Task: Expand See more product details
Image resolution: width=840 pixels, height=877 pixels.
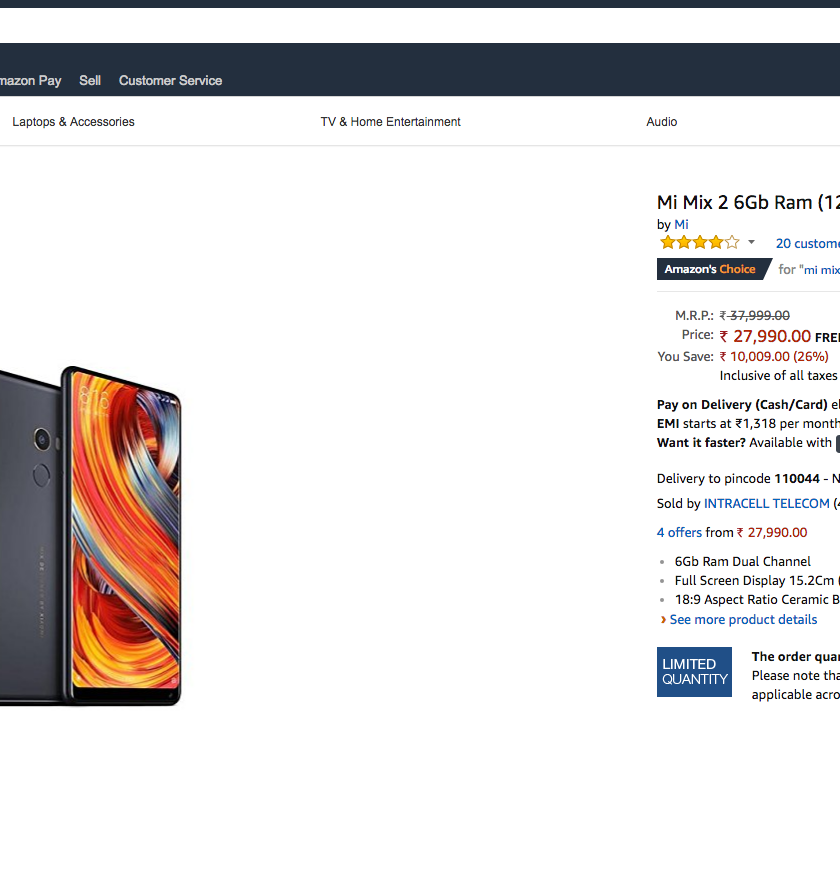Action: tap(742, 620)
